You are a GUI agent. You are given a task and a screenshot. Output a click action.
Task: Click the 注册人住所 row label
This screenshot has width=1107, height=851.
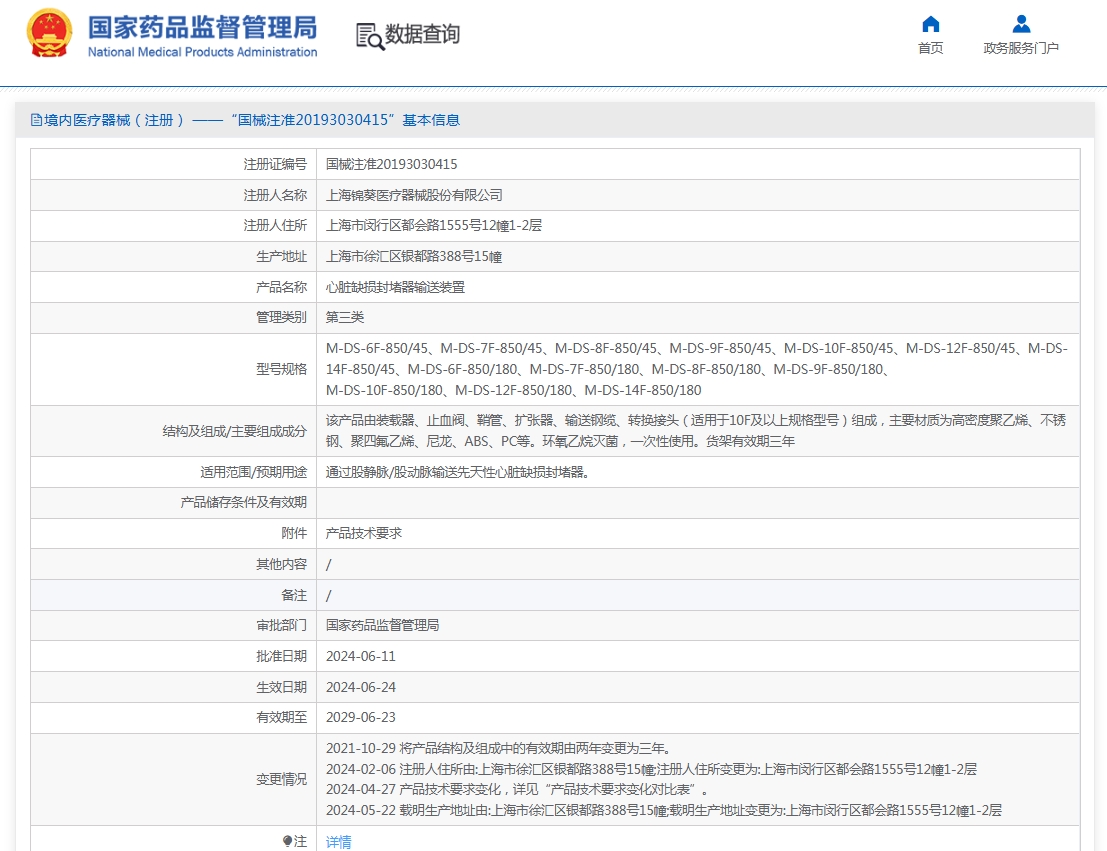(x=275, y=225)
